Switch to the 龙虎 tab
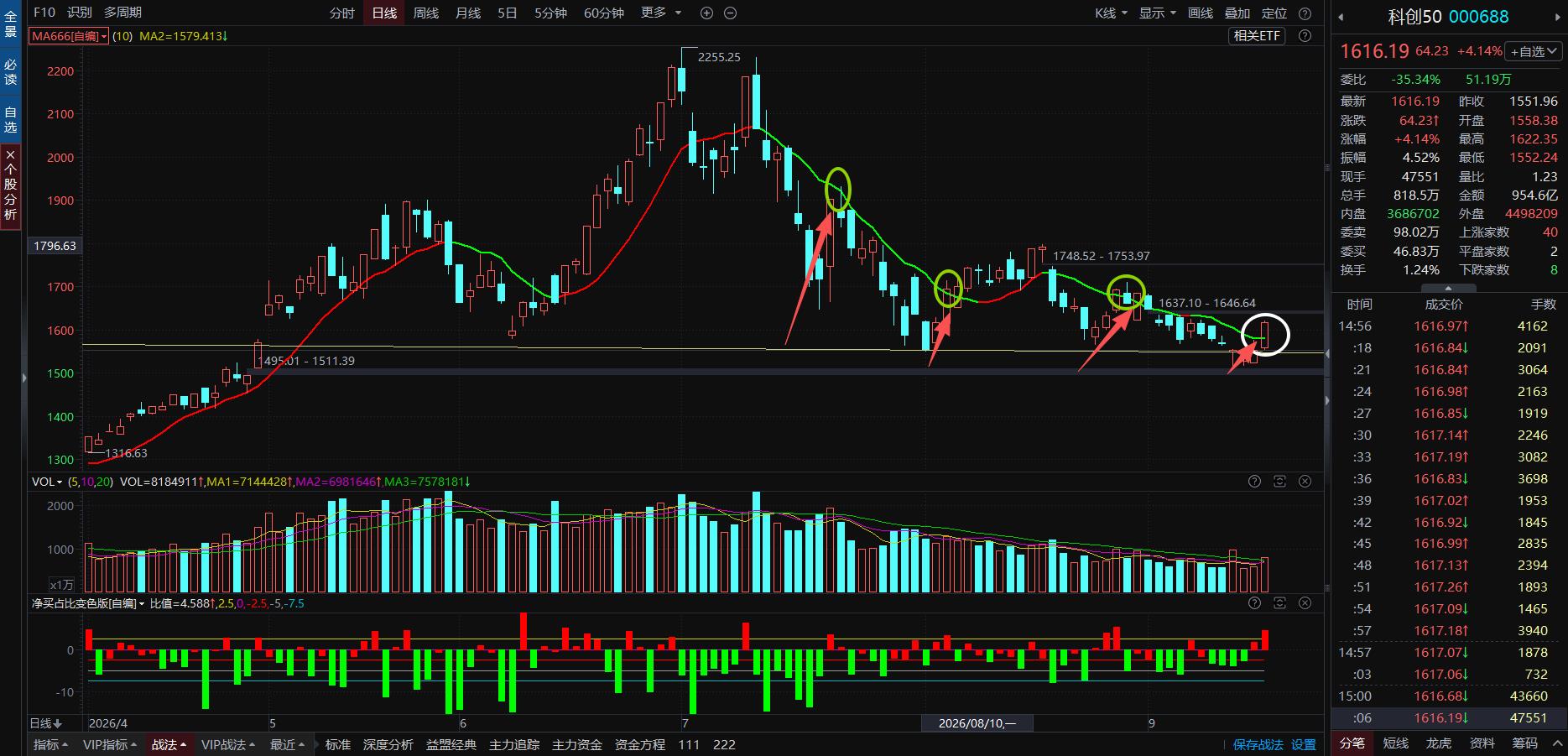The height and width of the screenshot is (756, 1568). pos(1439,743)
